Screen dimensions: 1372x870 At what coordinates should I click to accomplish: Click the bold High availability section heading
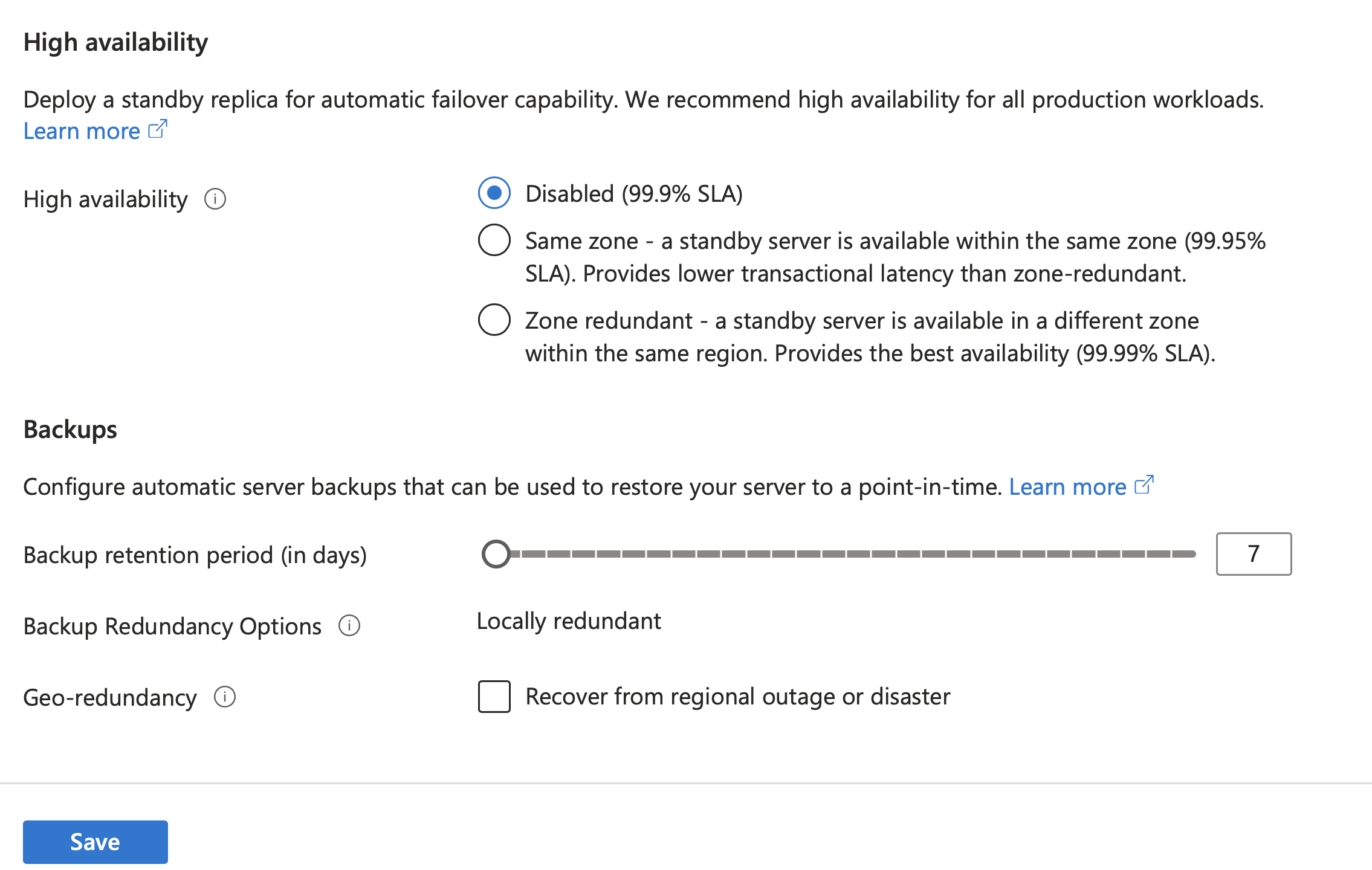(115, 42)
